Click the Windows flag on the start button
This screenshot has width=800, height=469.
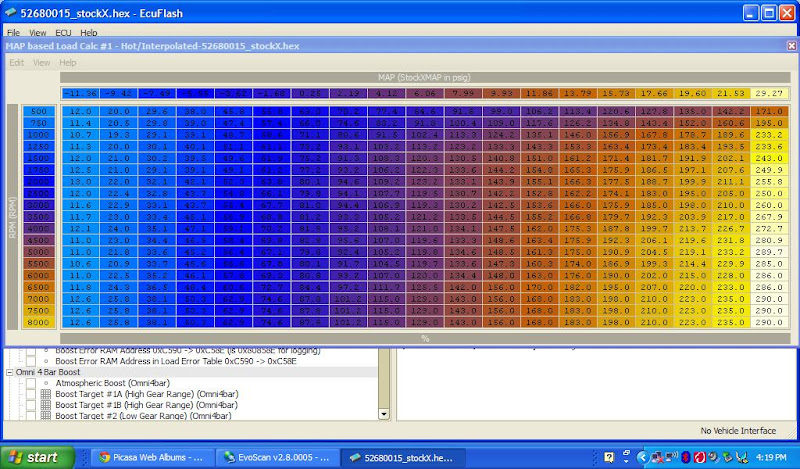coord(14,457)
